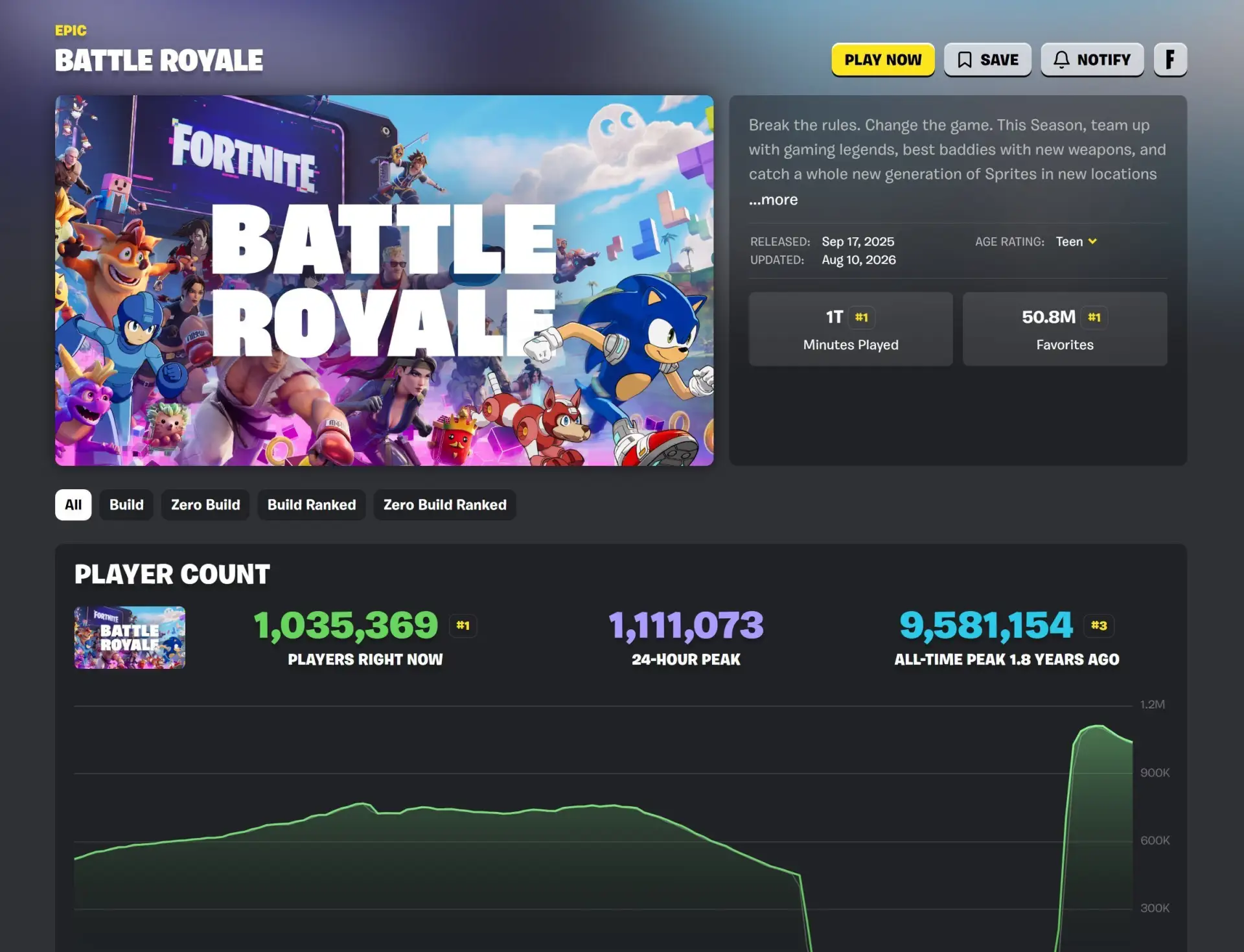Open the Epic creator link
Screen dimensions: 1244x952
click(71, 30)
